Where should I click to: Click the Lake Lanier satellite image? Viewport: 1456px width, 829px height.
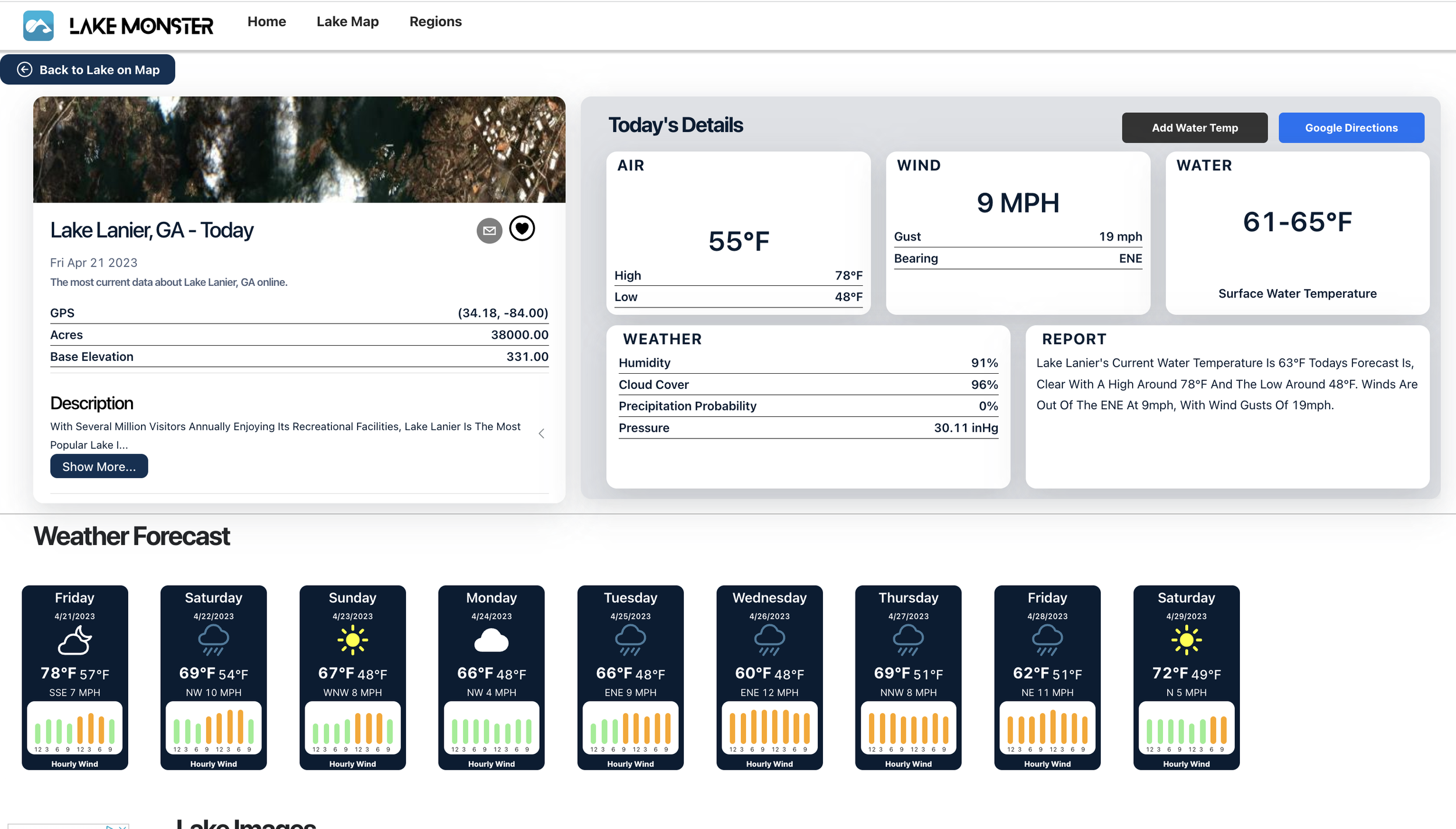coord(299,150)
